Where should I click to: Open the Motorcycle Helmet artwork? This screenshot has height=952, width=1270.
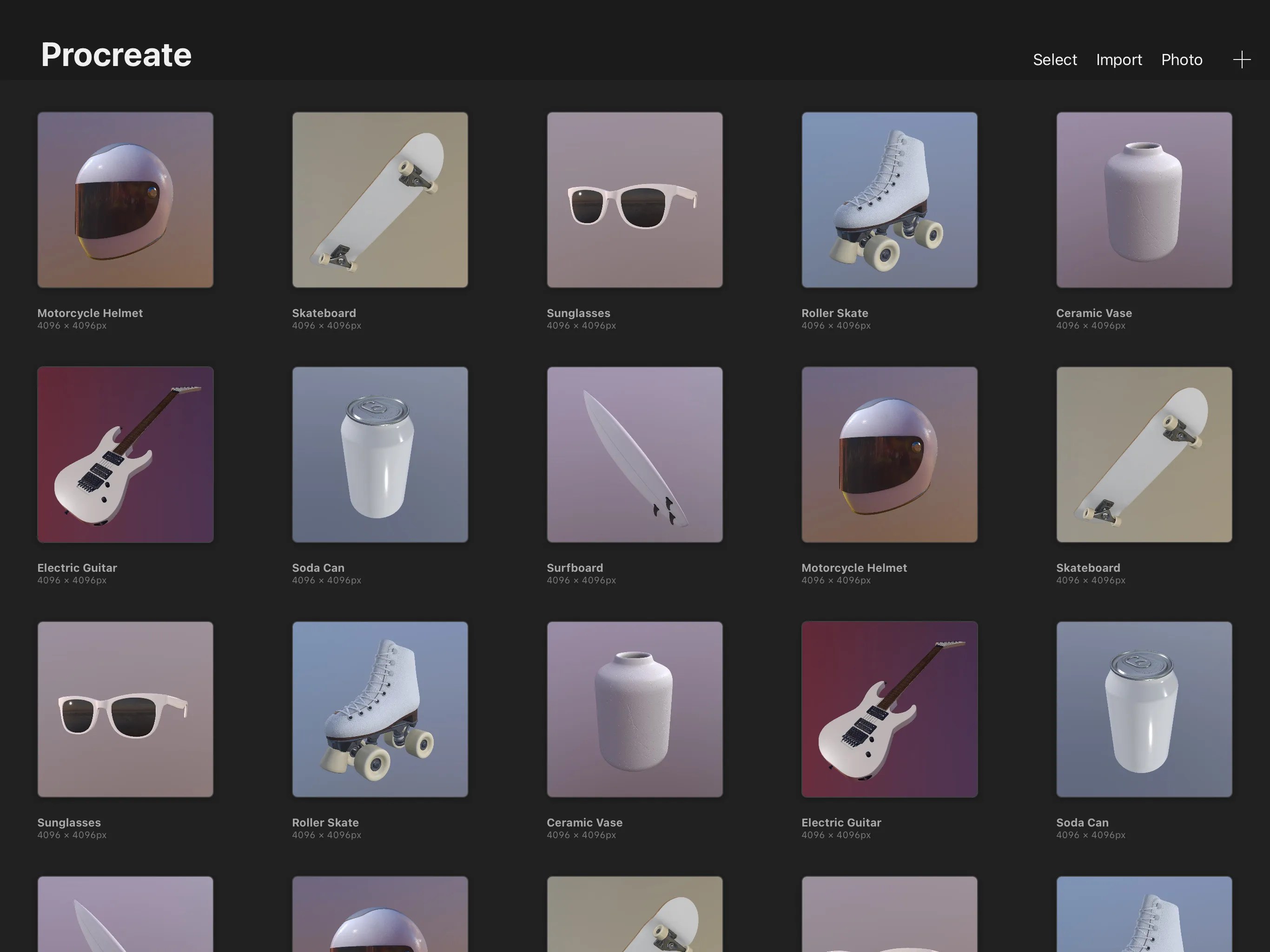coord(125,199)
